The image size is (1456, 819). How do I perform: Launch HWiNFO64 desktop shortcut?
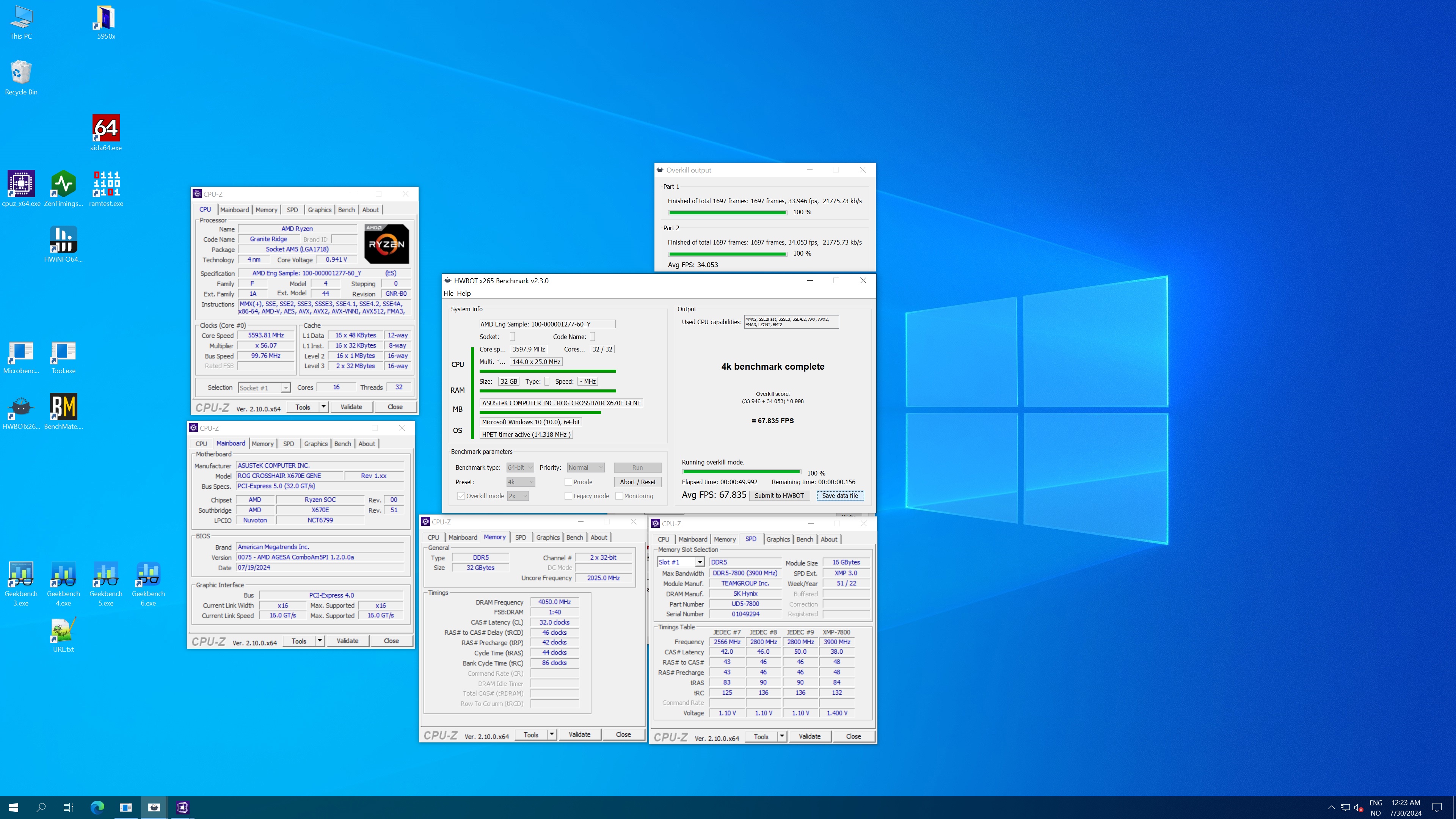[63, 245]
